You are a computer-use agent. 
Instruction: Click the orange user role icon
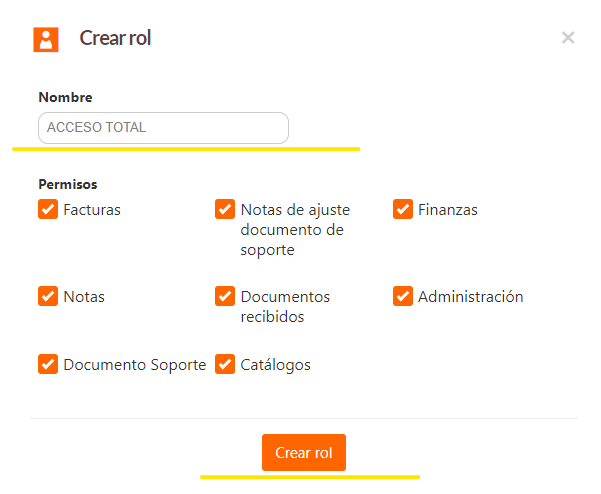46,39
